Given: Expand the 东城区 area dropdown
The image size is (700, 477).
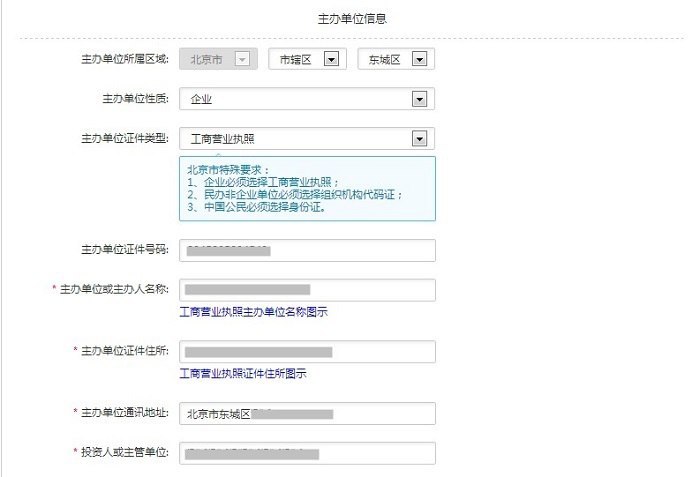Looking at the screenshot, I should (396, 60).
